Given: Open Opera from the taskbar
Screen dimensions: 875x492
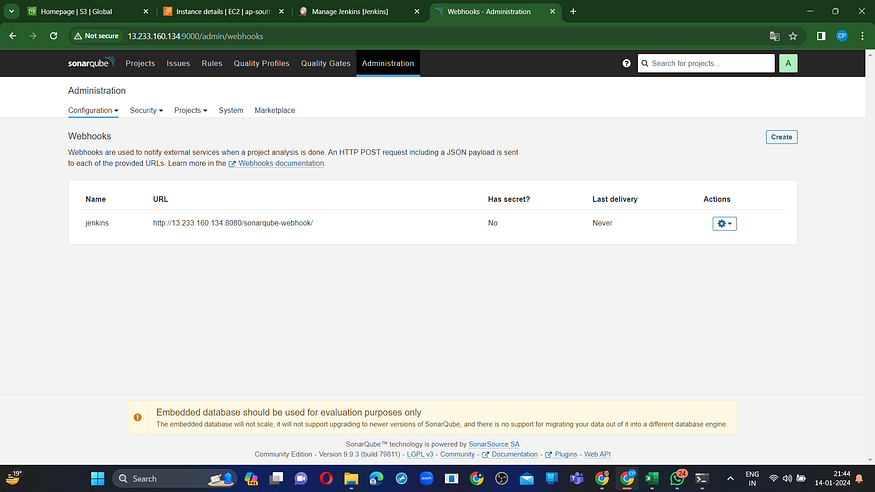Looking at the screenshot, I should click(x=326, y=479).
